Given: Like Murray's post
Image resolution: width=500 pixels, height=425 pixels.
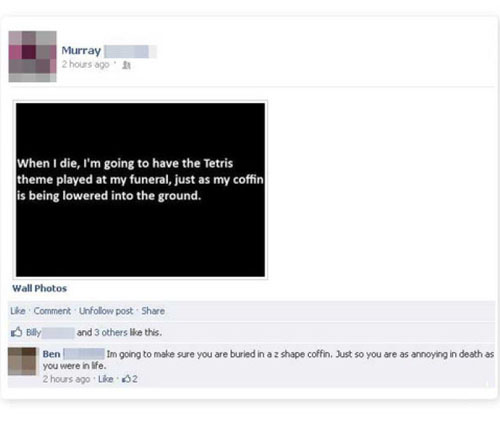Looking at the screenshot, I should (18, 311).
